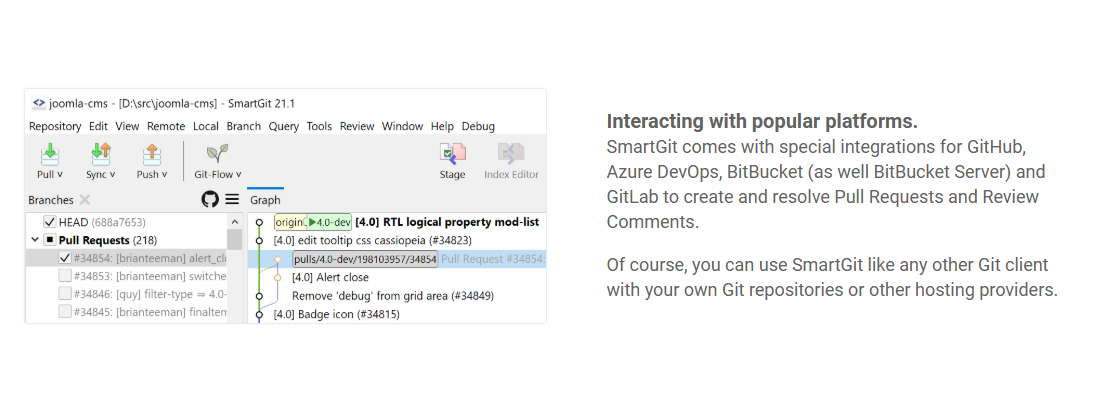Click the Branches list scrollbar up arrow
The height and width of the screenshot is (411, 1102).
[234, 222]
